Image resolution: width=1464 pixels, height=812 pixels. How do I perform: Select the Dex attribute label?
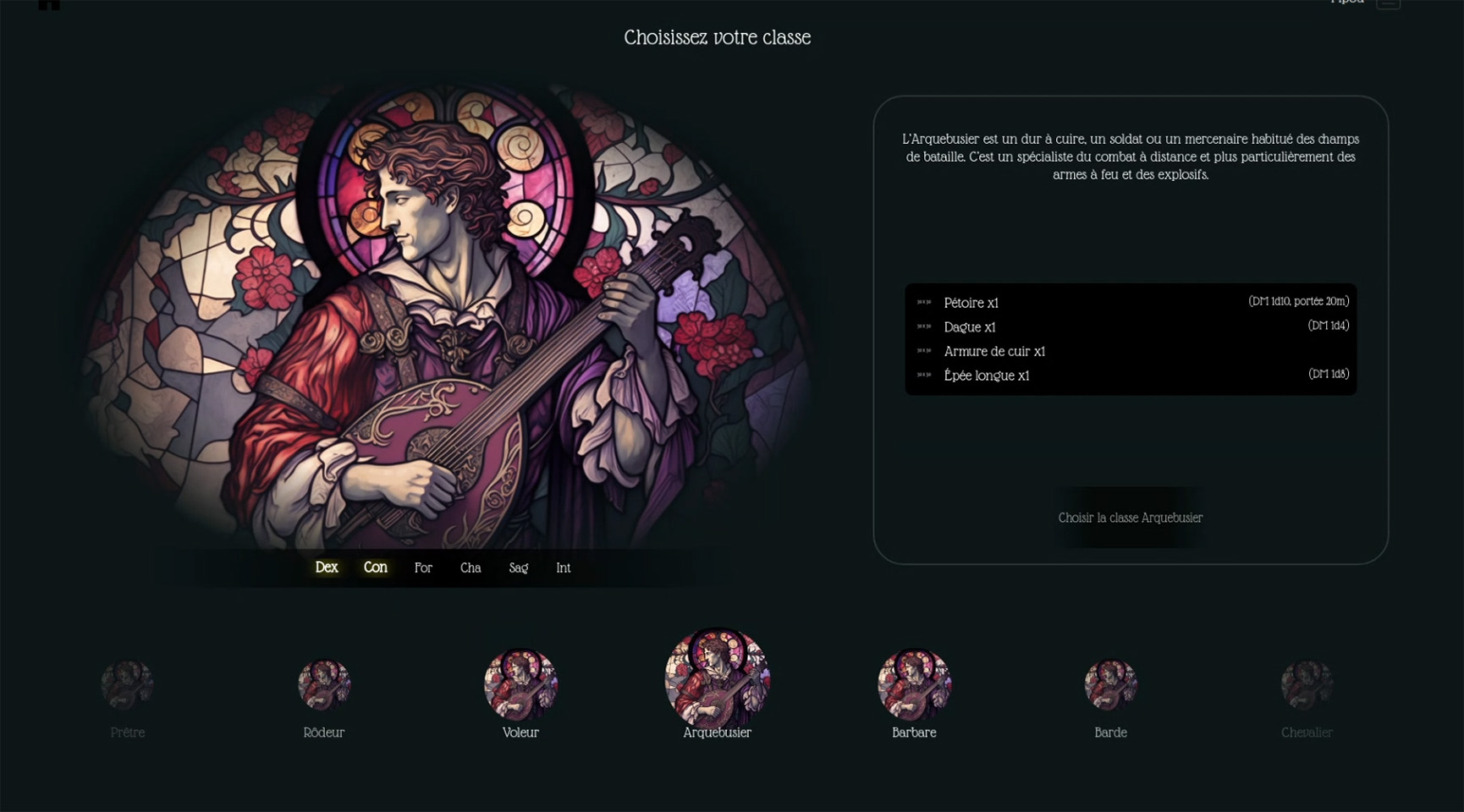pos(327,568)
